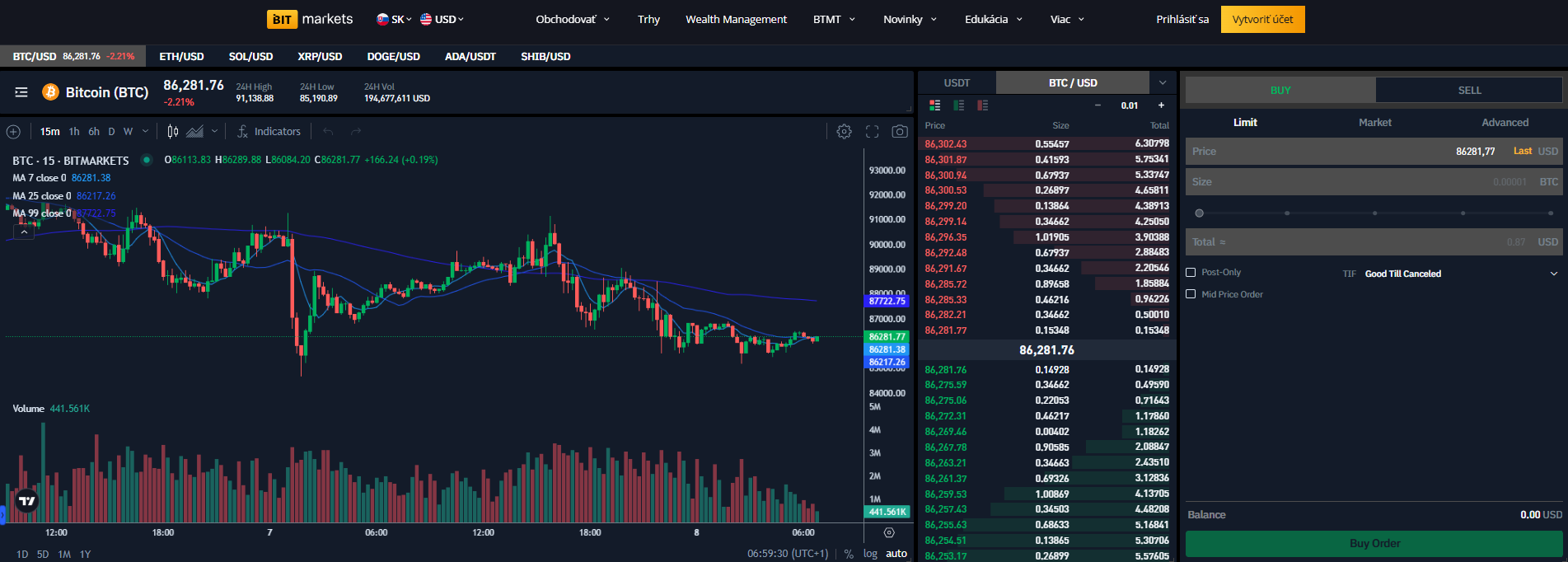This screenshot has height=562, width=1568.
Task: Enter fullscreen chart mode
Action: 872,132
